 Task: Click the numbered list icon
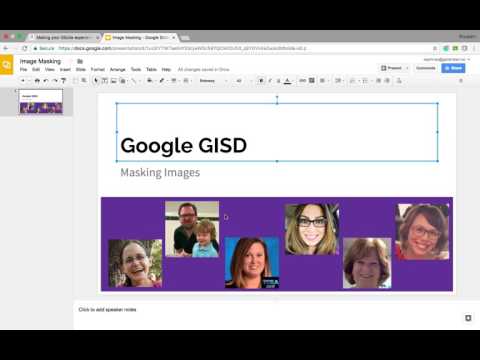click(x=353, y=81)
